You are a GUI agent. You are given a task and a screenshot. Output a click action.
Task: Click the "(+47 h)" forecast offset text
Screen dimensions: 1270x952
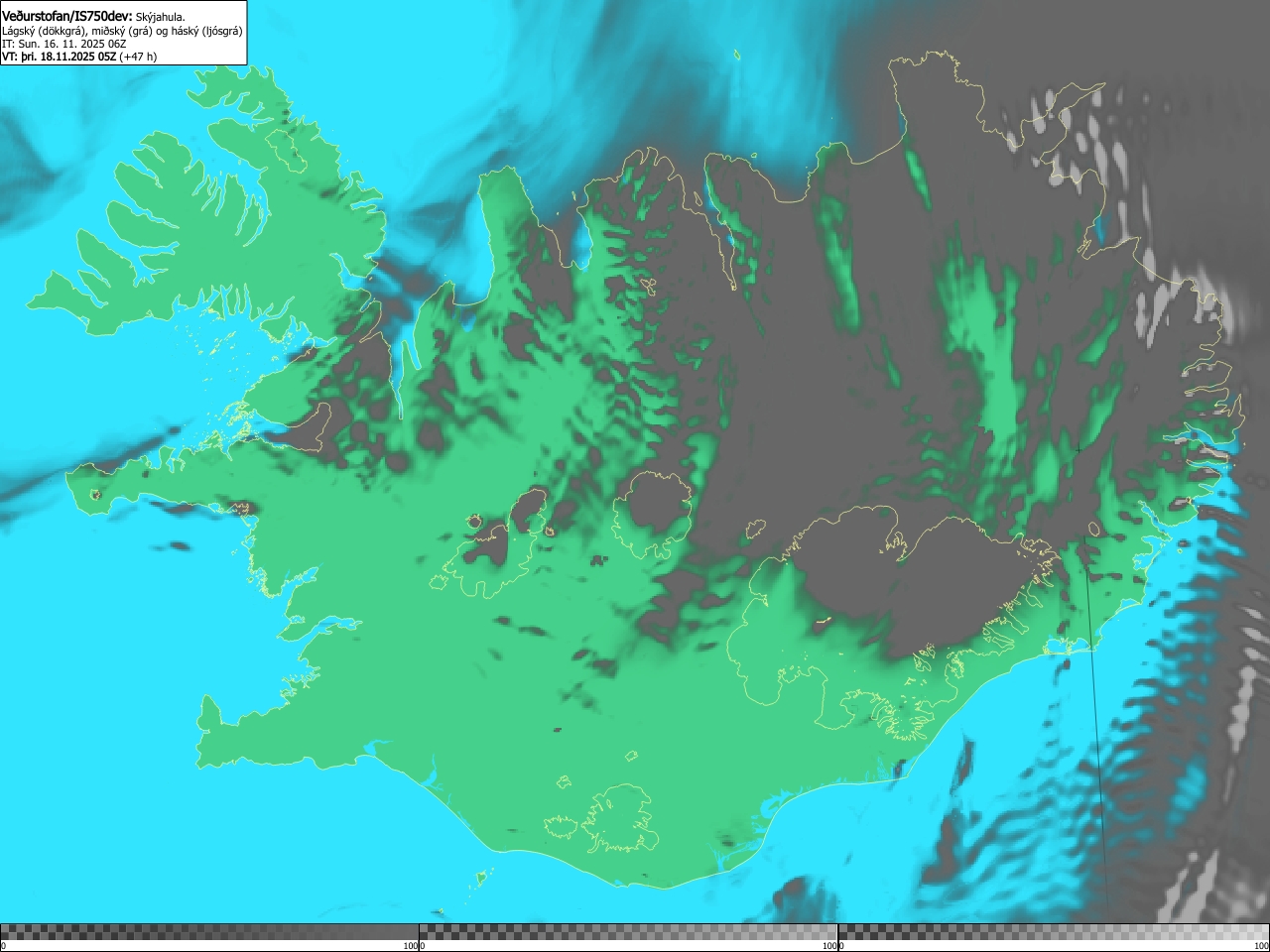click(138, 57)
